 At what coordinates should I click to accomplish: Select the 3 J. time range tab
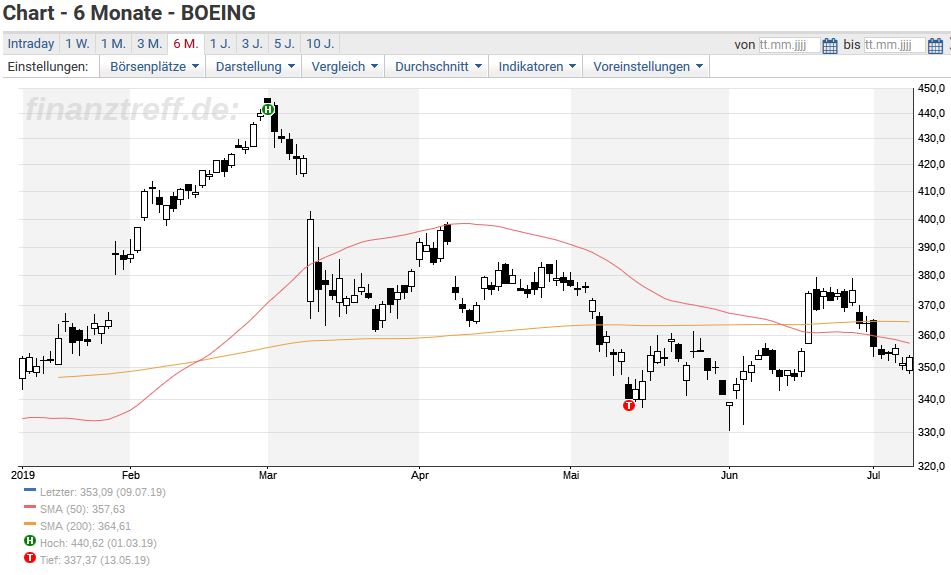(x=252, y=44)
